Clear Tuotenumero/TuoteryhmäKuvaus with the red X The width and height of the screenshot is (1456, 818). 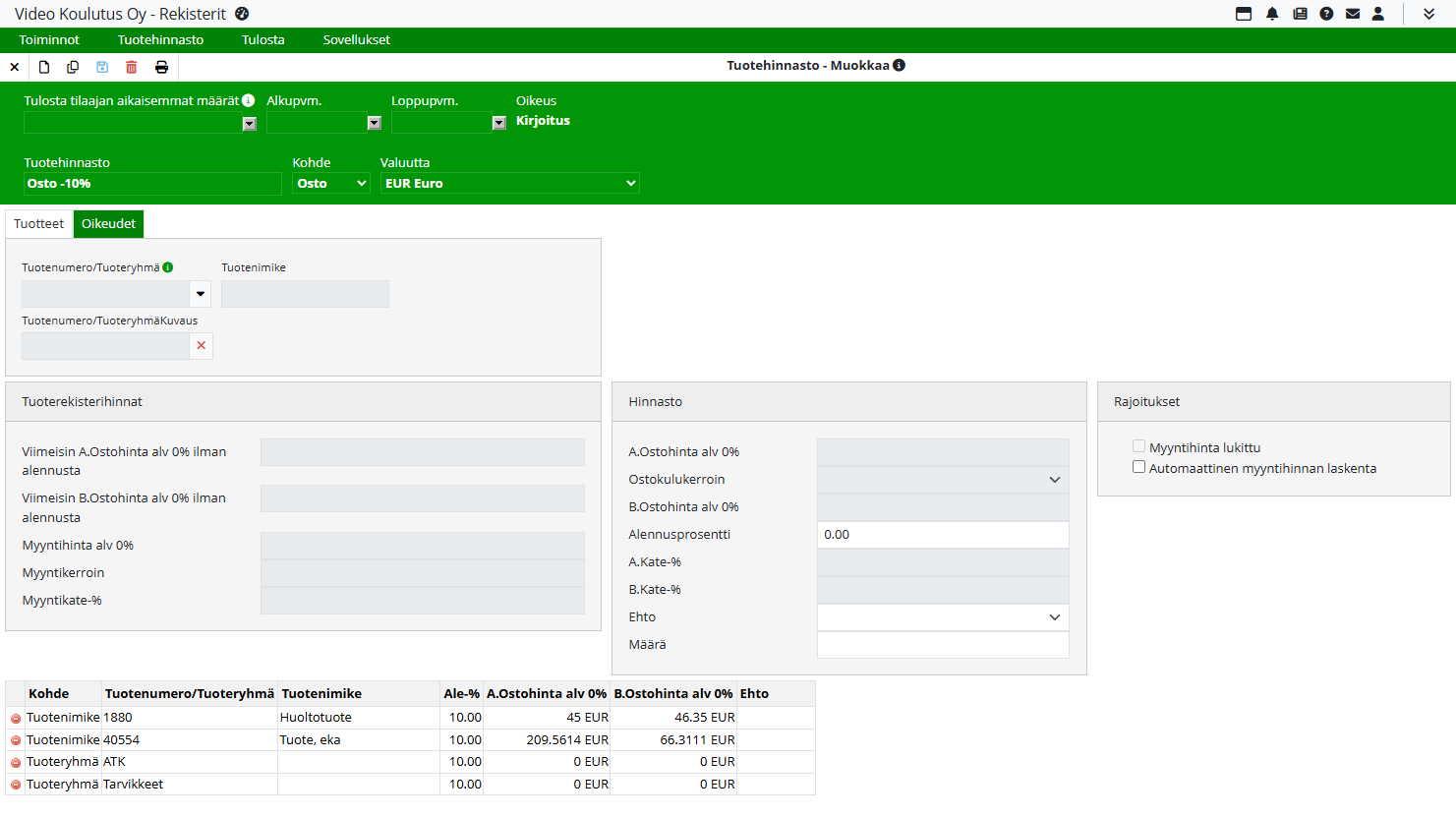pyautogui.click(x=202, y=346)
